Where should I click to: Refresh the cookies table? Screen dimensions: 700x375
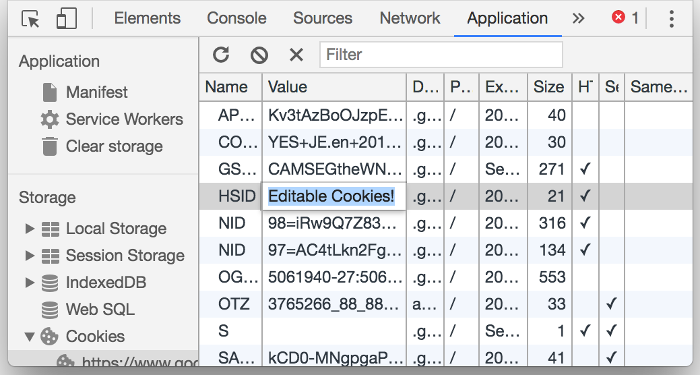(x=221, y=54)
